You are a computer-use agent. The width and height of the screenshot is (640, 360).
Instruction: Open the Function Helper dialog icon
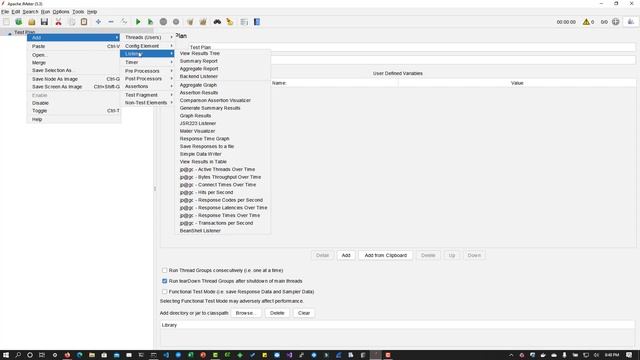pyautogui.click(x=244, y=22)
